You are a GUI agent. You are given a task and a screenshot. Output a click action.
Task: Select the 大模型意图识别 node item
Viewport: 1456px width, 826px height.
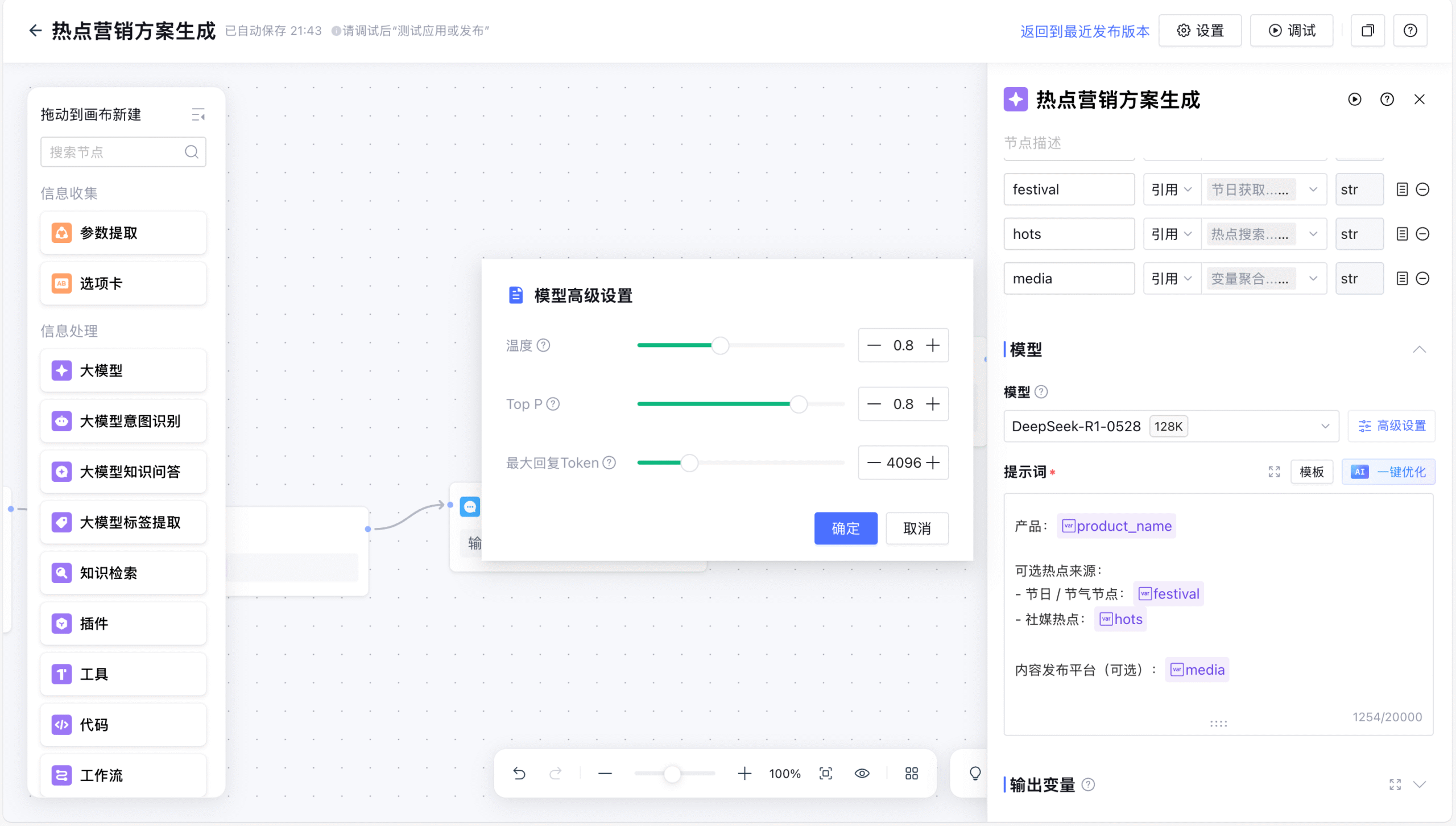click(x=123, y=421)
